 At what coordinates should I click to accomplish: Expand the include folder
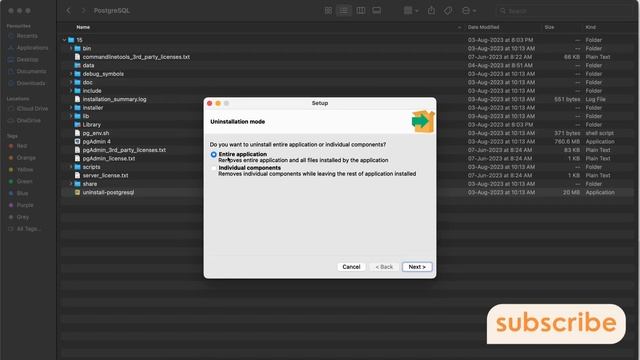(x=71, y=91)
